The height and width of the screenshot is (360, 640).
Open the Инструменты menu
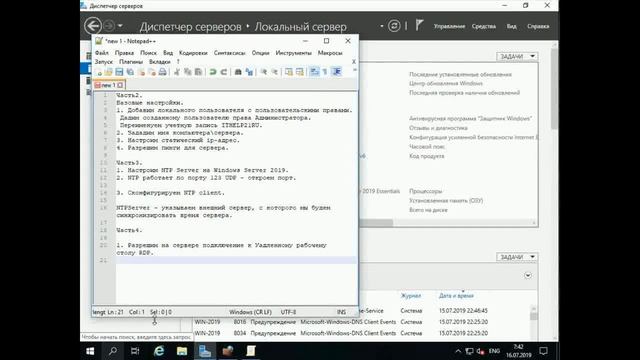(293, 53)
